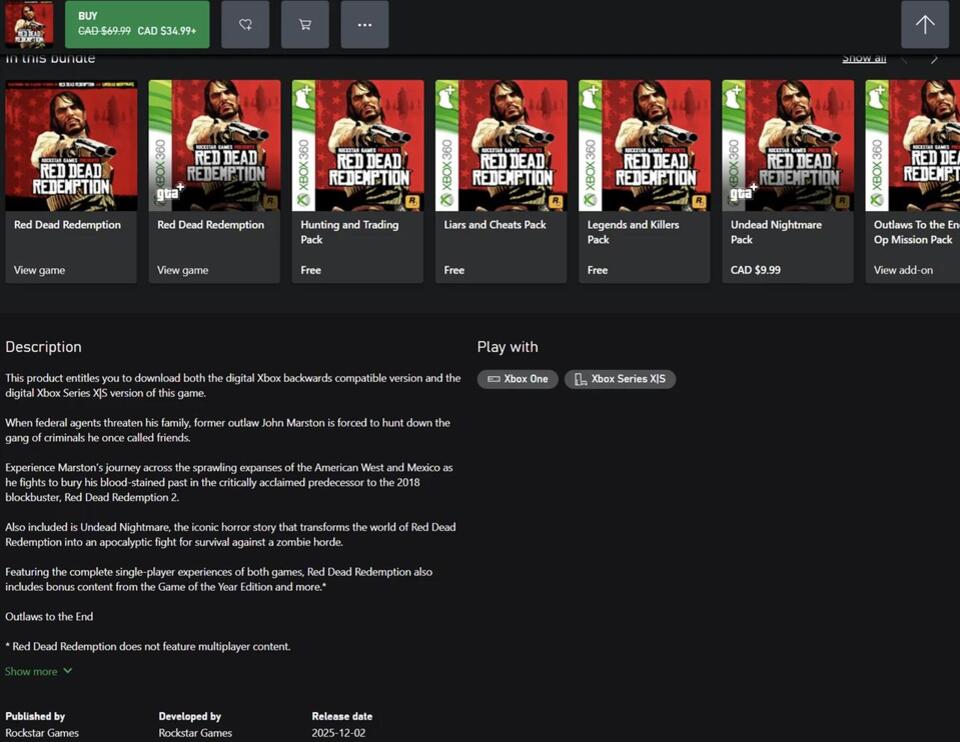Open the Legends and Killers Pack cover art
Image resolution: width=960 pixels, height=742 pixels.
pos(643,145)
